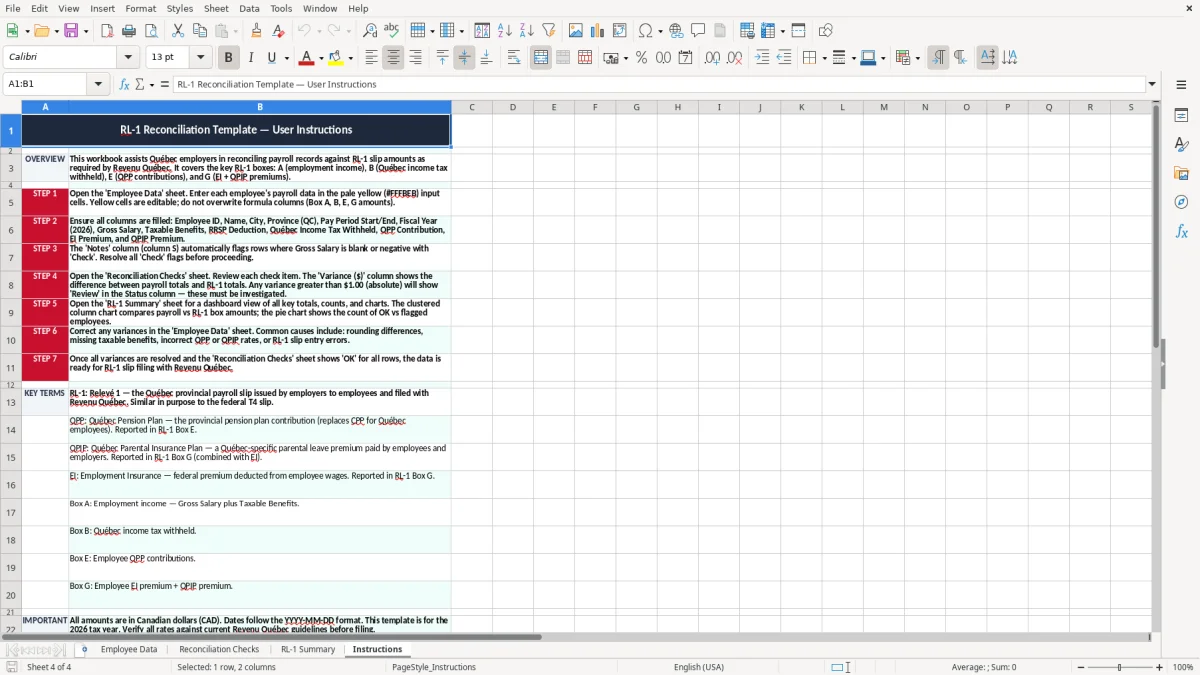The height and width of the screenshot is (675, 1200).
Task: Click the 100% zoom level
Action: point(1183,667)
